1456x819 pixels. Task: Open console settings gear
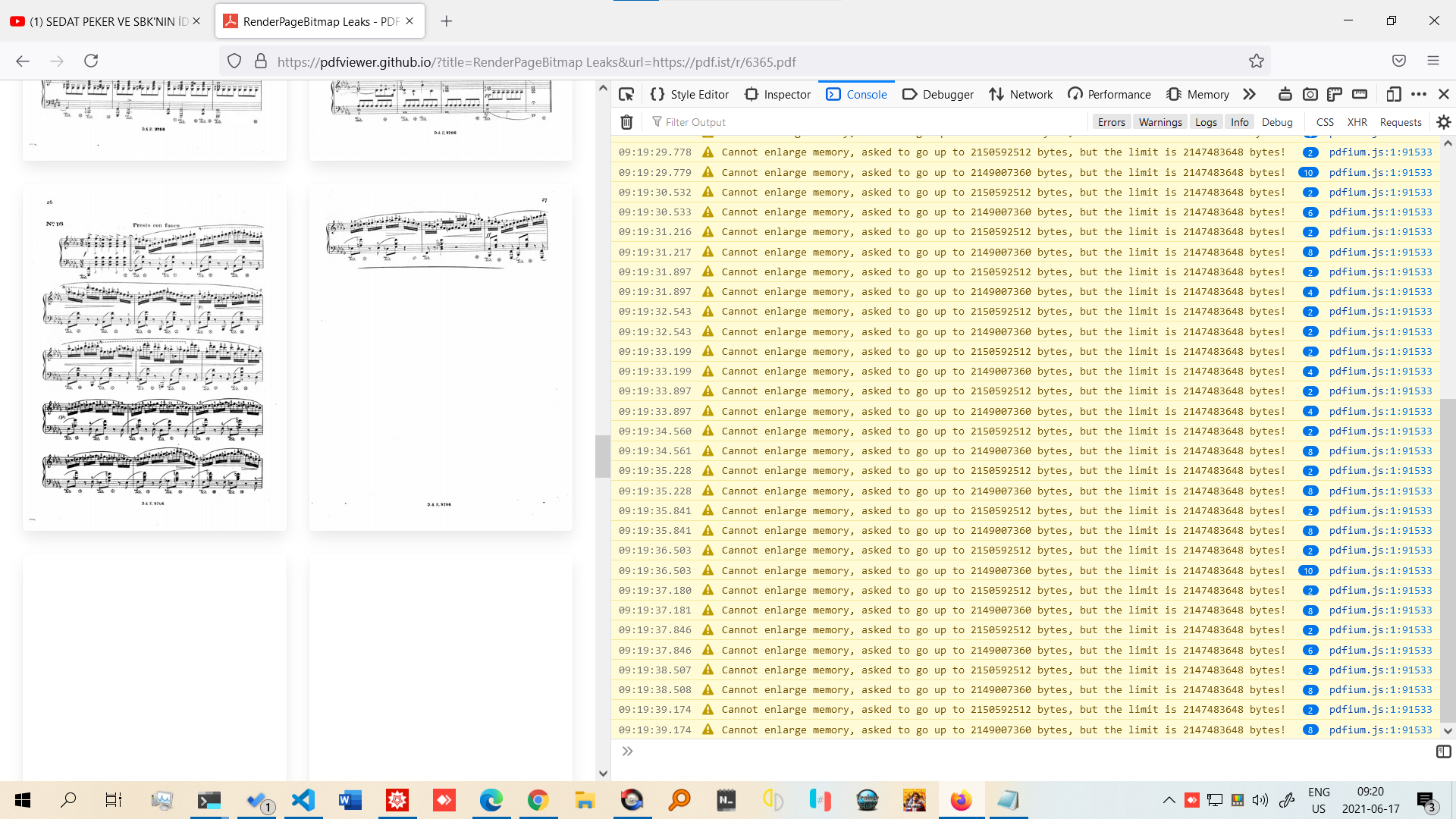tap(1444, 122)
